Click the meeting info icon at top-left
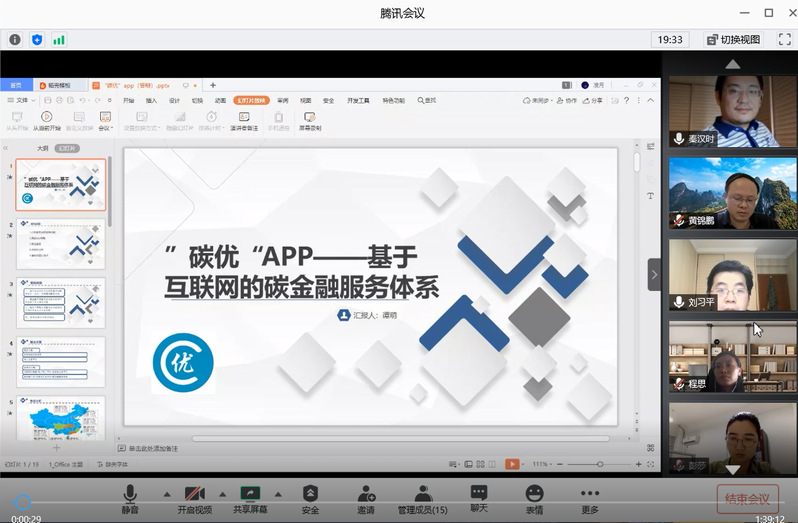 [x=15, y=40]
